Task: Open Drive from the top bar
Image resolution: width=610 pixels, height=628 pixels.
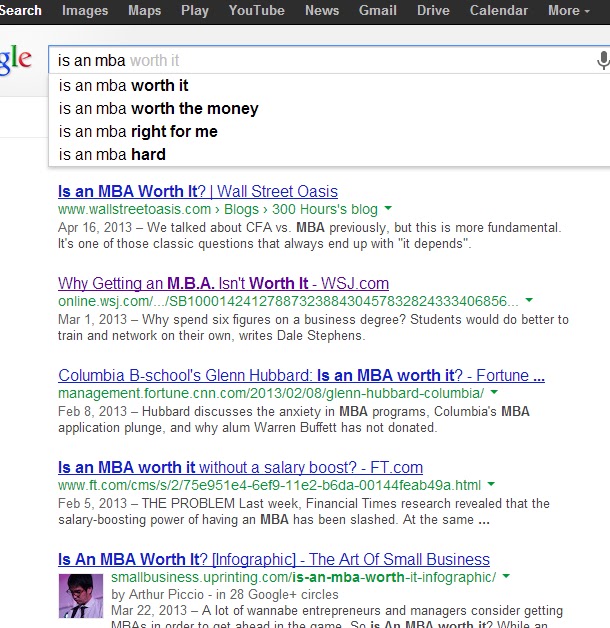Action: tap(433, 10)
